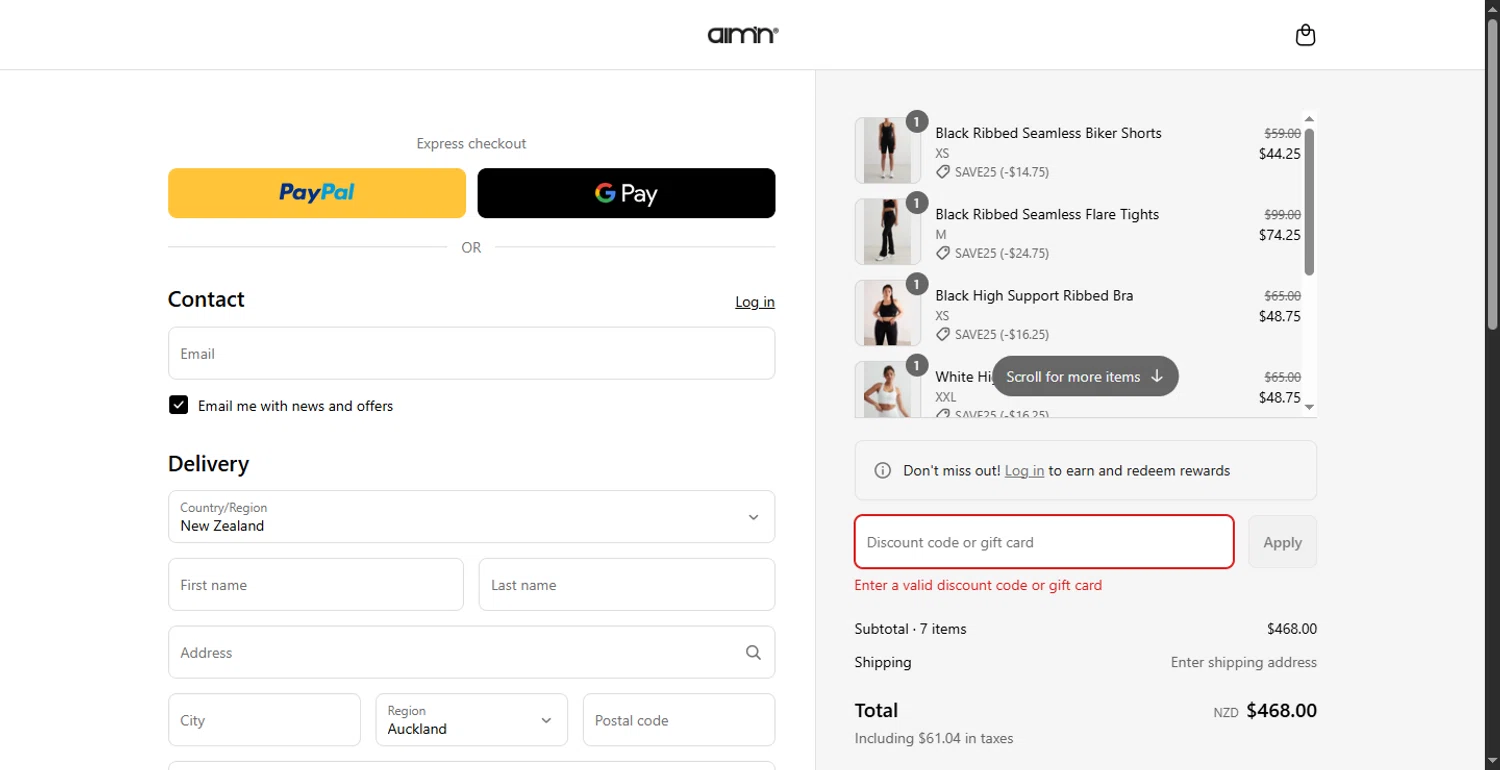The image size is (1500, 770).
Task: Click the Subtotal · 7 items label
Action: (910, 629)
